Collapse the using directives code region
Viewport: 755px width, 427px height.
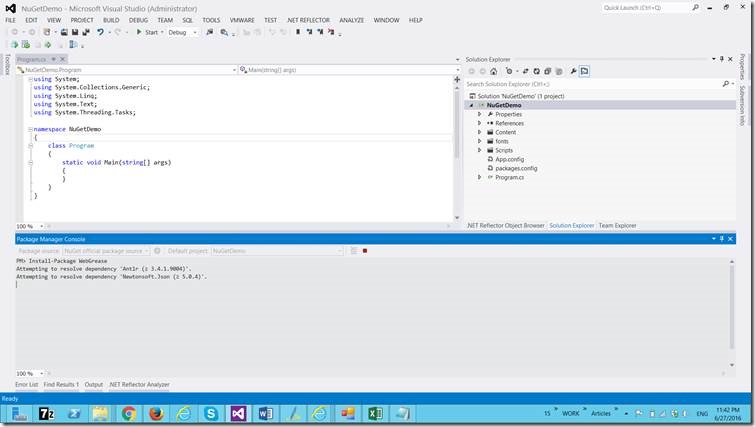tap(30, 79)
